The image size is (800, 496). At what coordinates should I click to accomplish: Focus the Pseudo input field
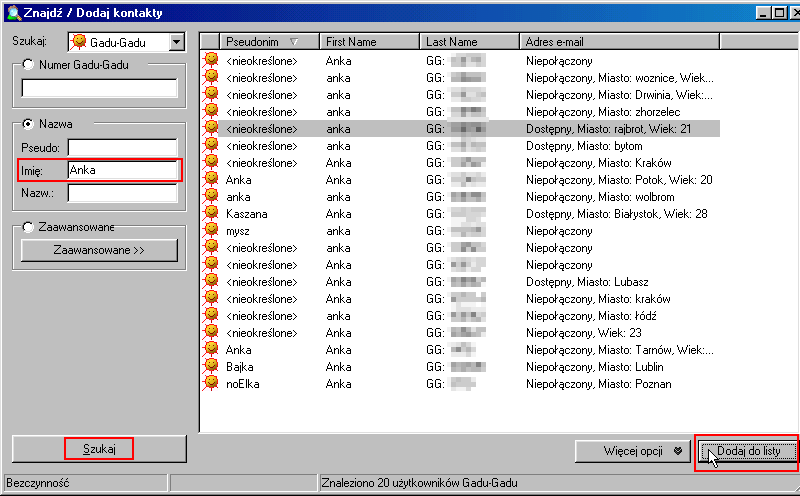tap(122, 148)
